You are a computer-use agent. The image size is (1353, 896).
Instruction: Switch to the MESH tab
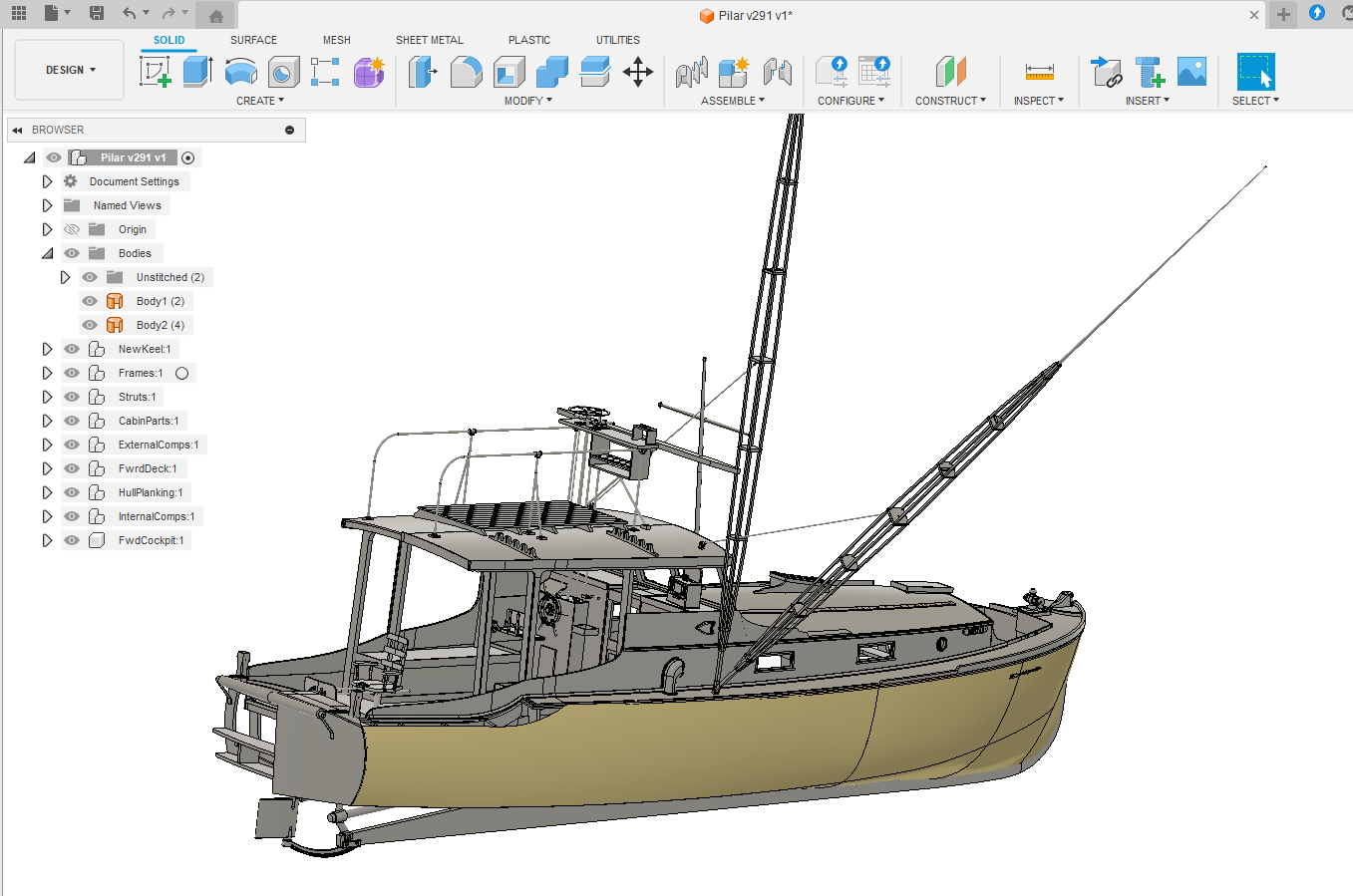tap(337, 40)
